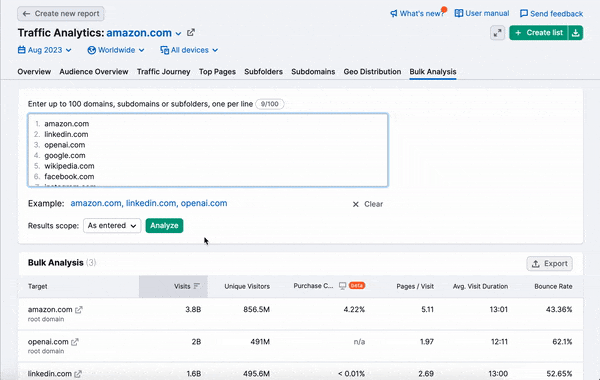600x380 pixels.
Task: Click the globe icon beside Worldwide
Action: point(91,50)
